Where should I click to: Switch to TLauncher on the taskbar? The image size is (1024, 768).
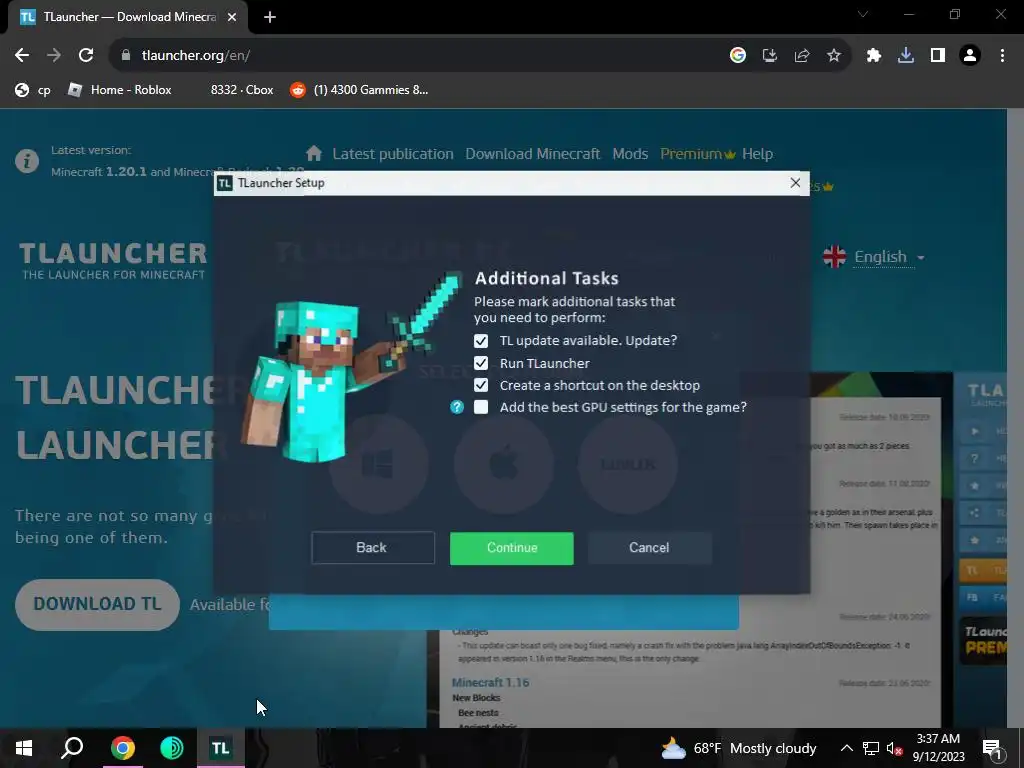click(221, 748)
